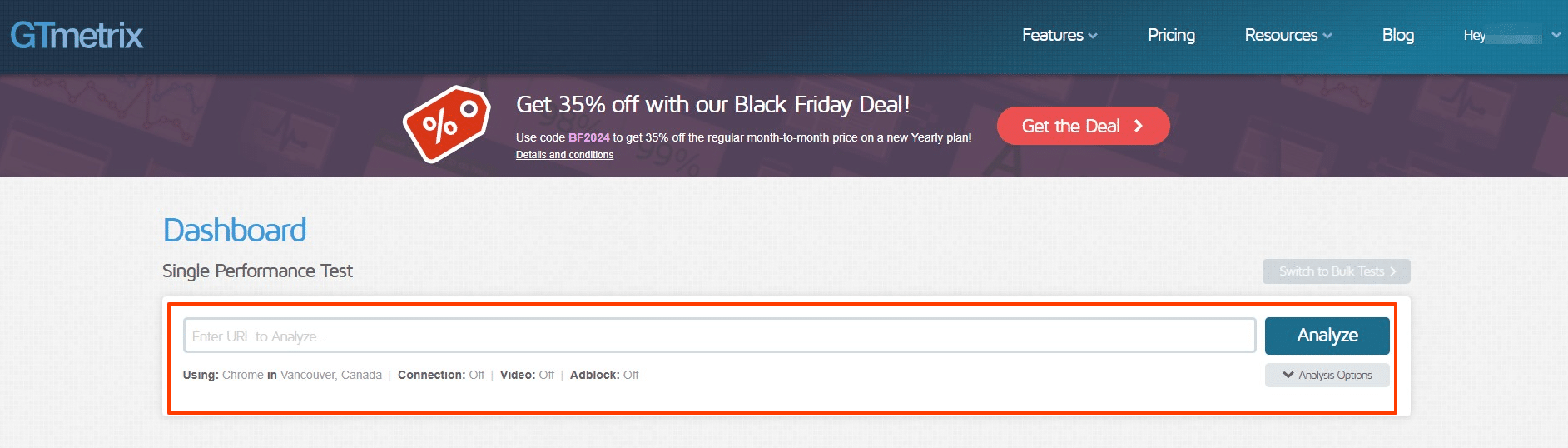Open the Features dropdown menu
The image size is (1568, 448).
tap(1059, 36)
